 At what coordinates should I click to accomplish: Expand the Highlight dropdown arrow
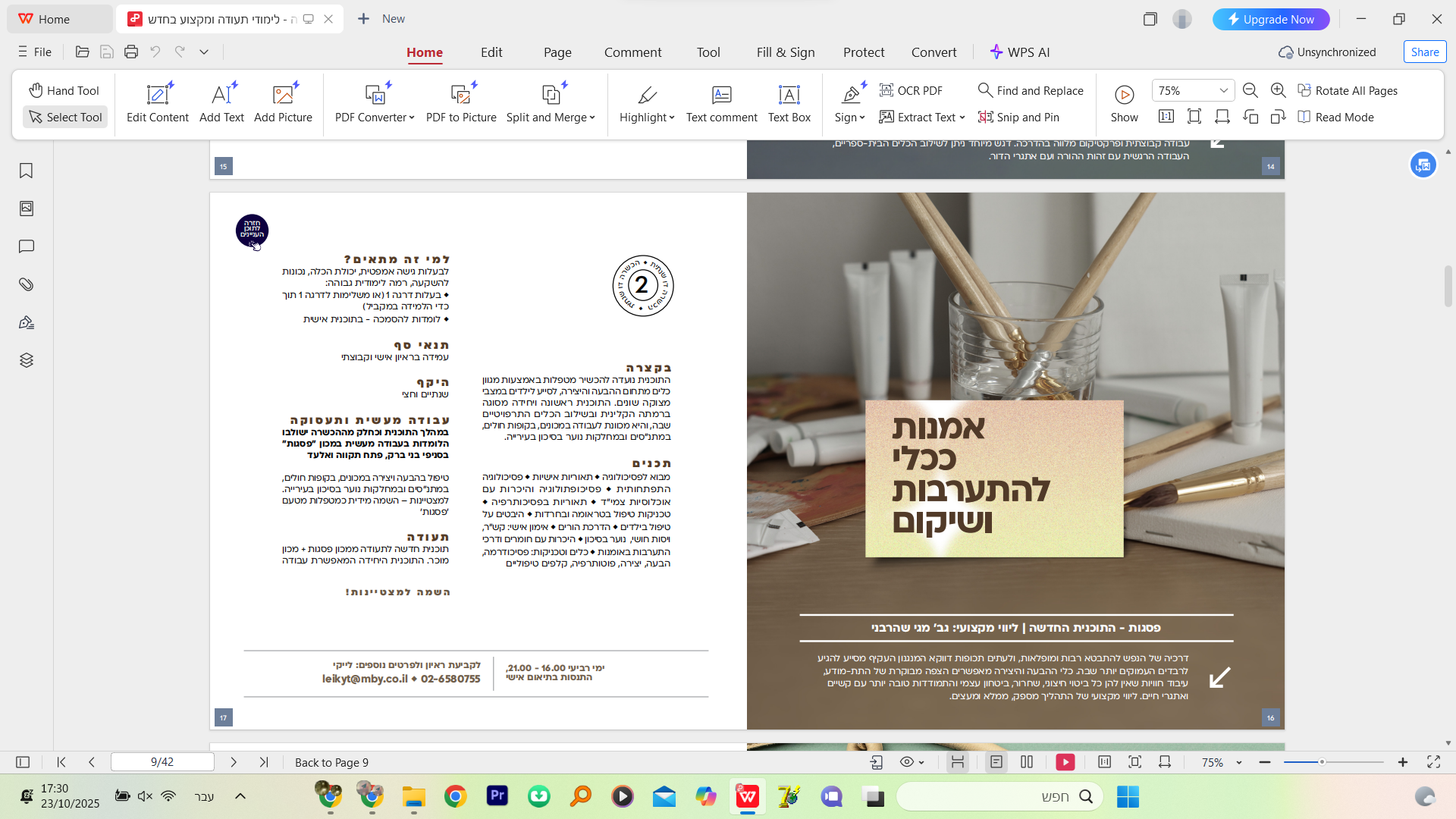coord(672,118)
